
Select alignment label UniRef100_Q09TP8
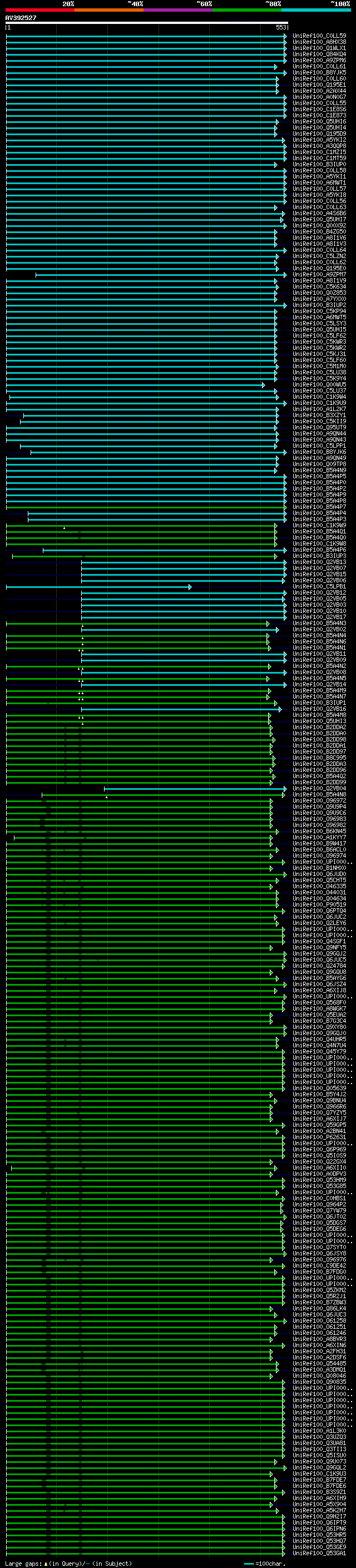click(x=319, y=464)
